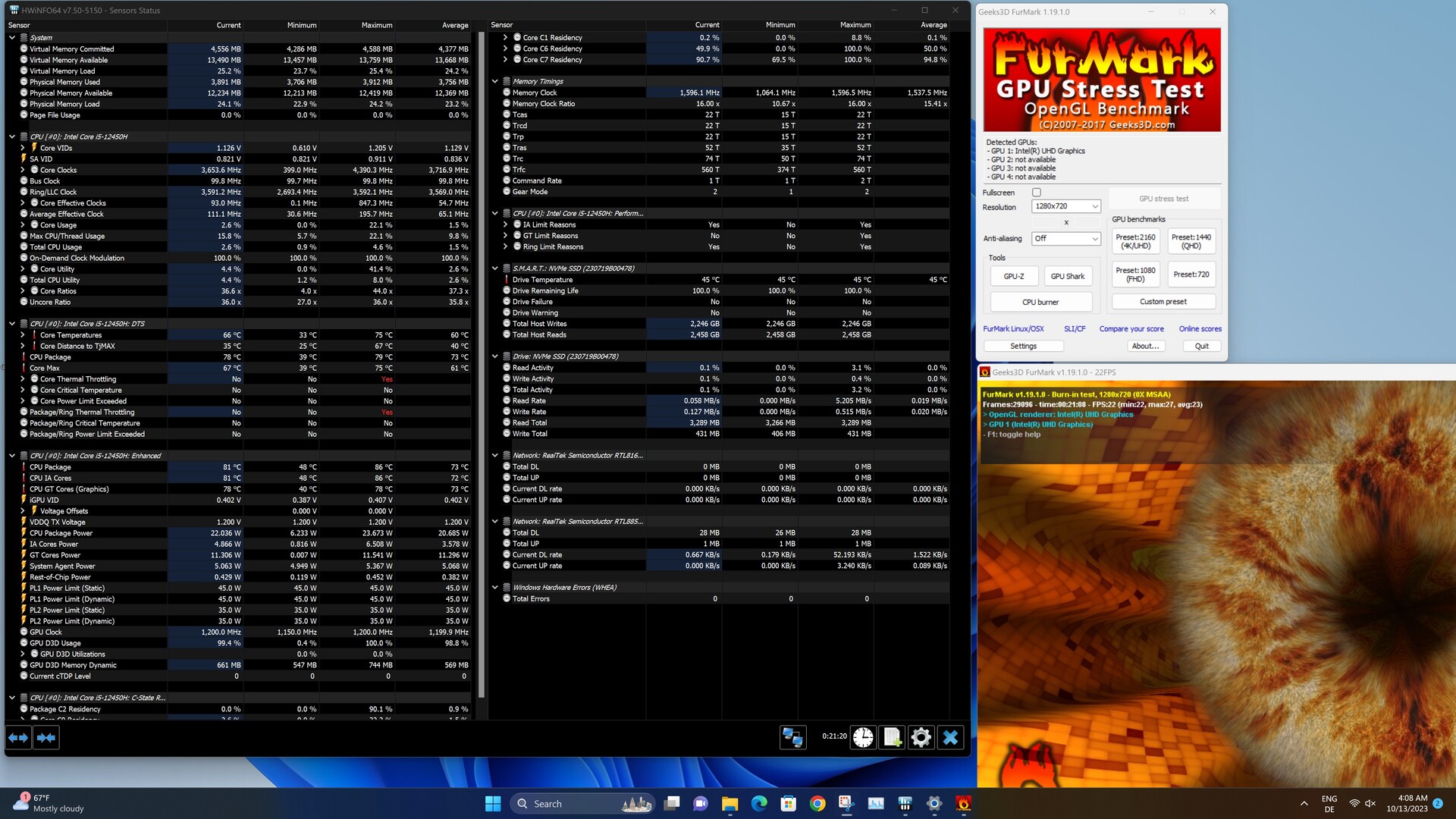The width and height of the screenshot is (1456, 819).
Task: Expand the Core Temperatures tree row
Action: coord(23,334)
